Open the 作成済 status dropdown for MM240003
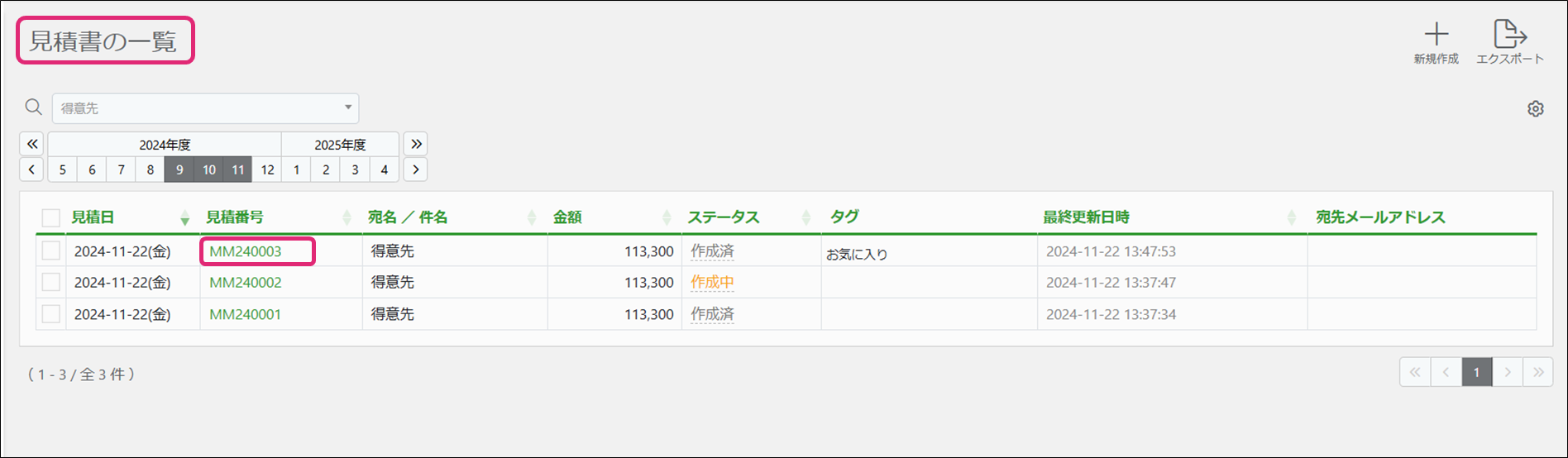Viewport: 1568px width, 458px height. pos(712,251)
